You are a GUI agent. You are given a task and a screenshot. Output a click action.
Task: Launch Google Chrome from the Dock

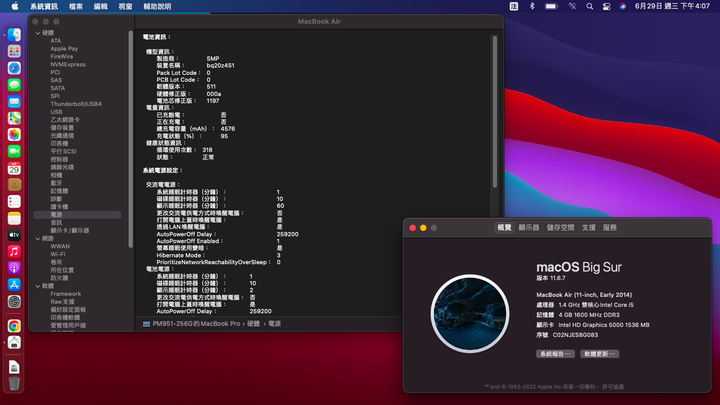click(x=14, y=326)
